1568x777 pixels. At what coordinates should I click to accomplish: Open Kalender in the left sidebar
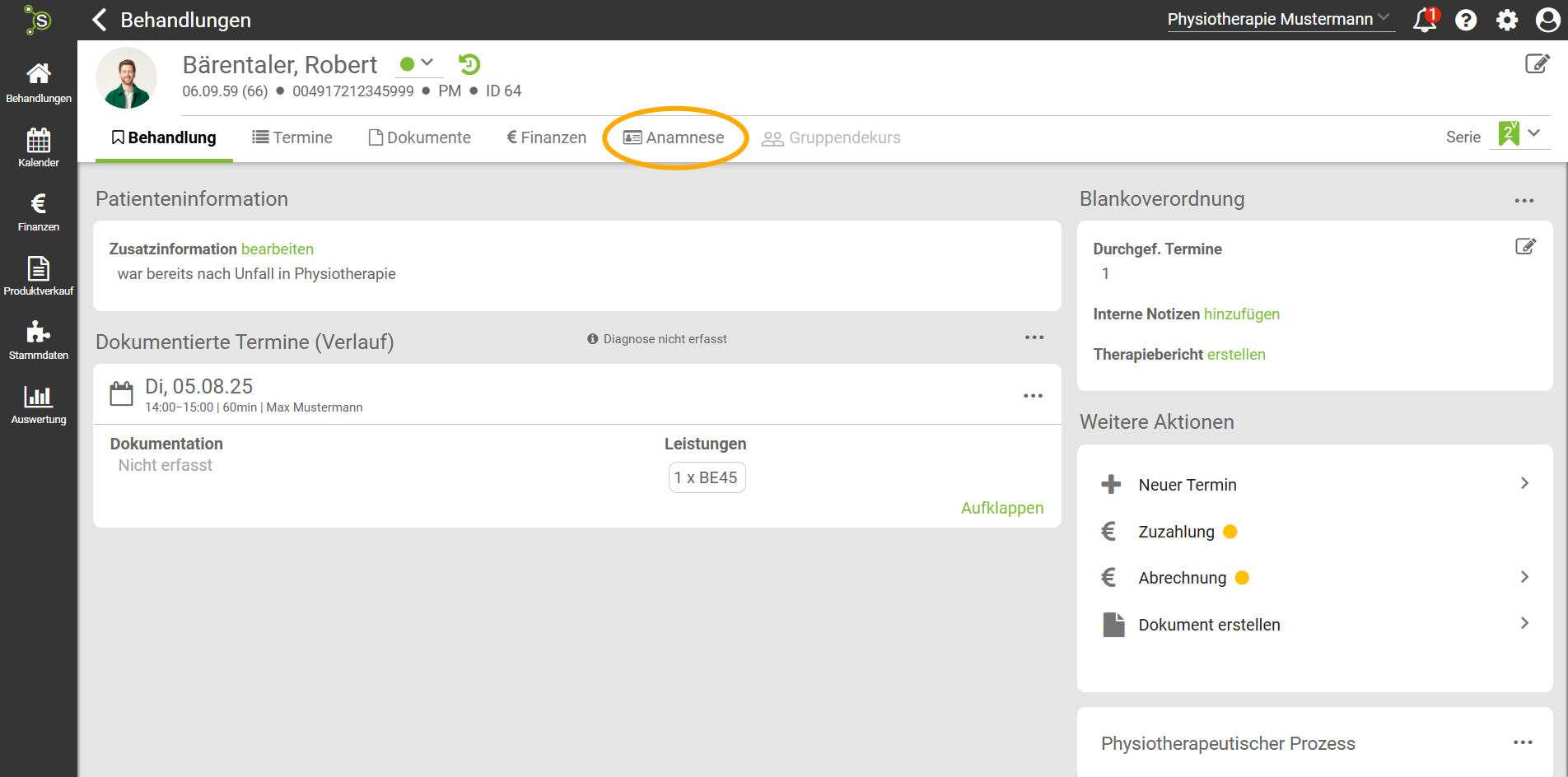[x=38, y=148]
